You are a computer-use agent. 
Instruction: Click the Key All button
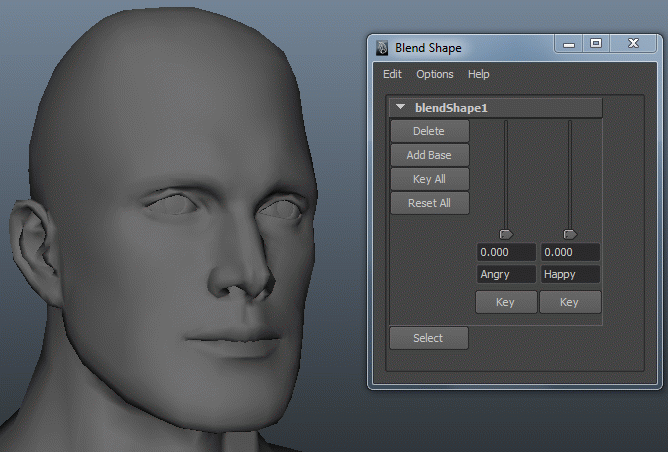coord(429,179)
